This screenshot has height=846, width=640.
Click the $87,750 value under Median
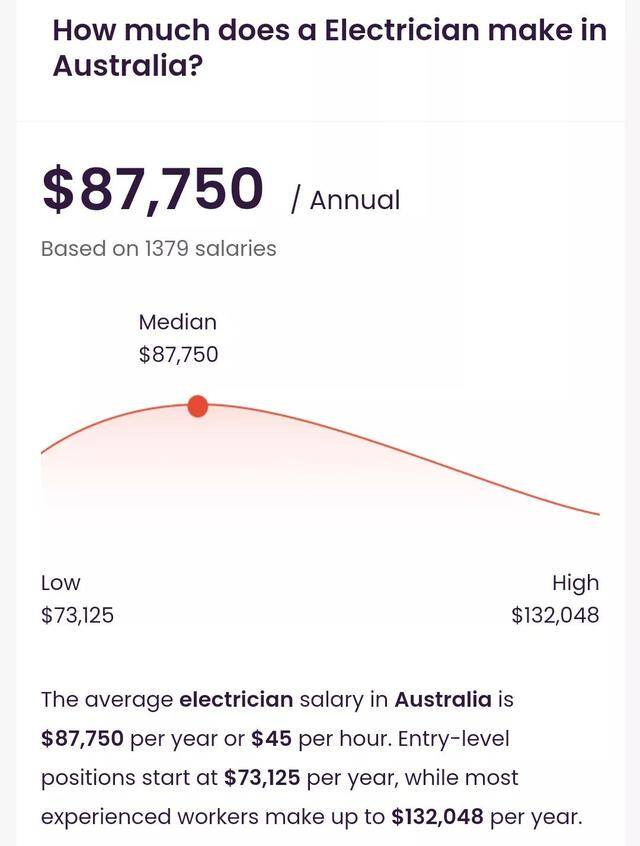[179, 354]
